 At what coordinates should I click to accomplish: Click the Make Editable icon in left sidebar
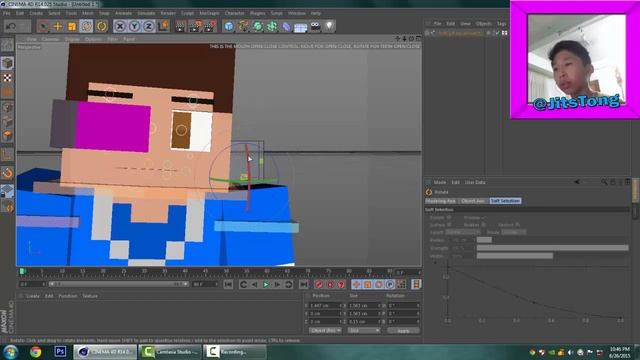7,45
